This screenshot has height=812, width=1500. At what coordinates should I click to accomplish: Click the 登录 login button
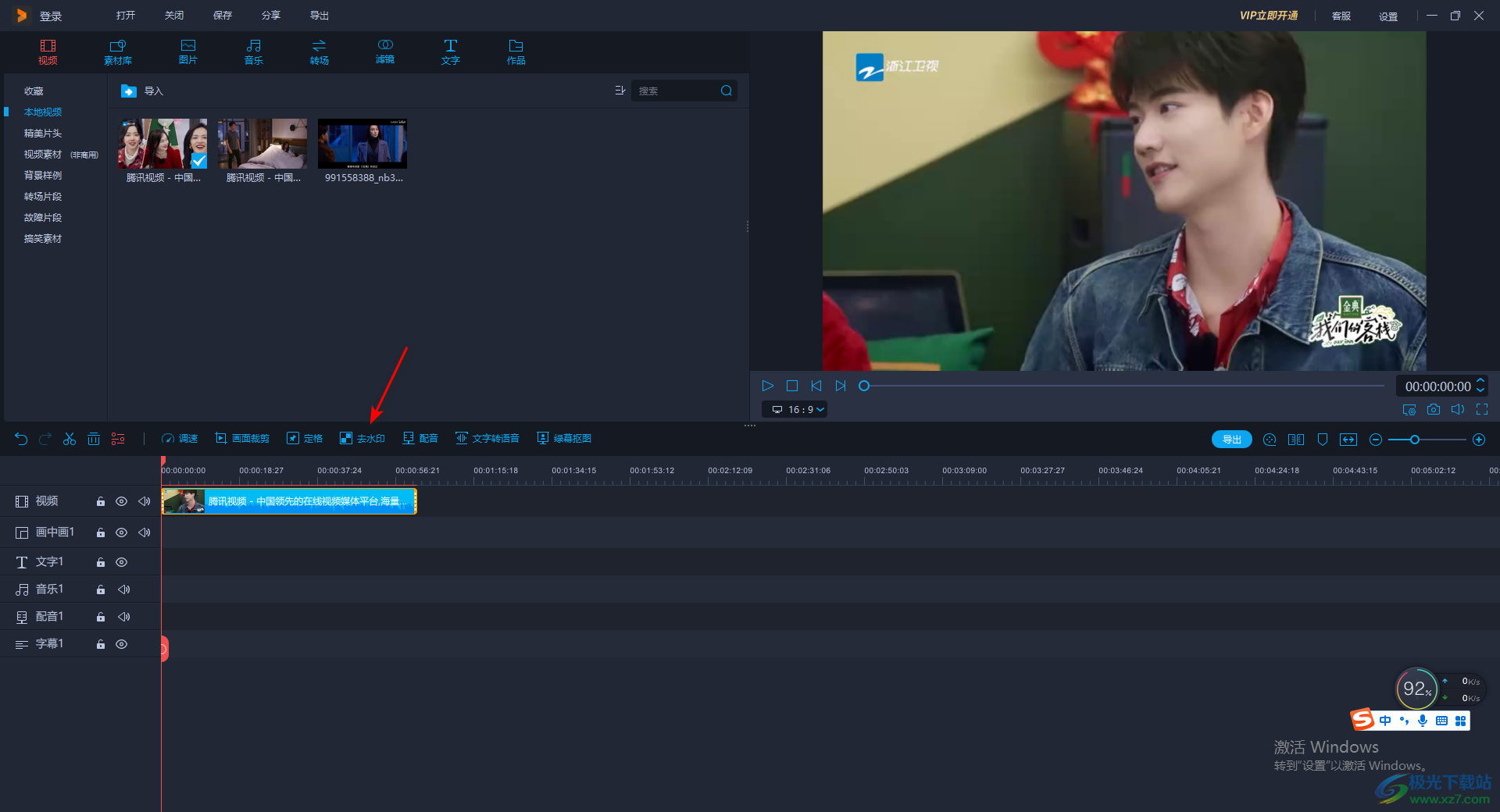(x=51, y=16)
